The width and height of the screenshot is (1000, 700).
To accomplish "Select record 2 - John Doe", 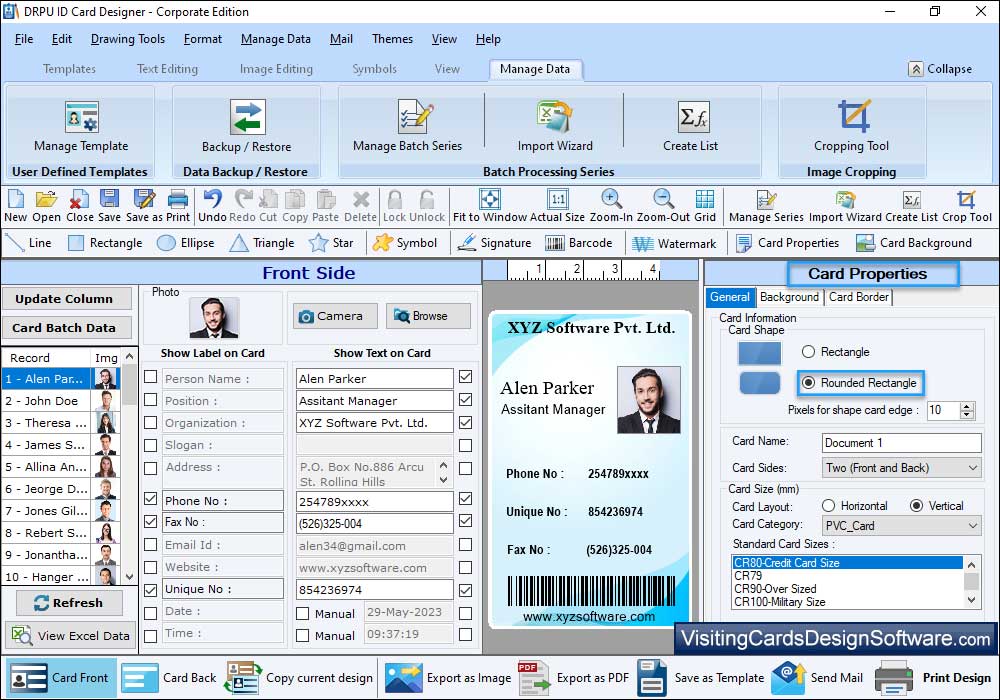I will point(61,401).
